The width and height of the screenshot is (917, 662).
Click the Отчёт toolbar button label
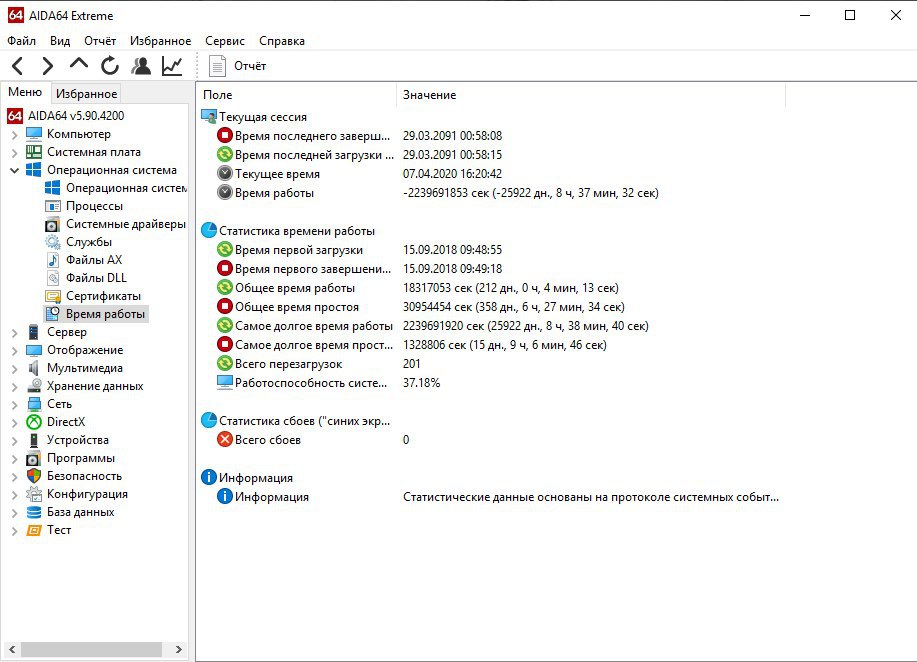[250, 66]
